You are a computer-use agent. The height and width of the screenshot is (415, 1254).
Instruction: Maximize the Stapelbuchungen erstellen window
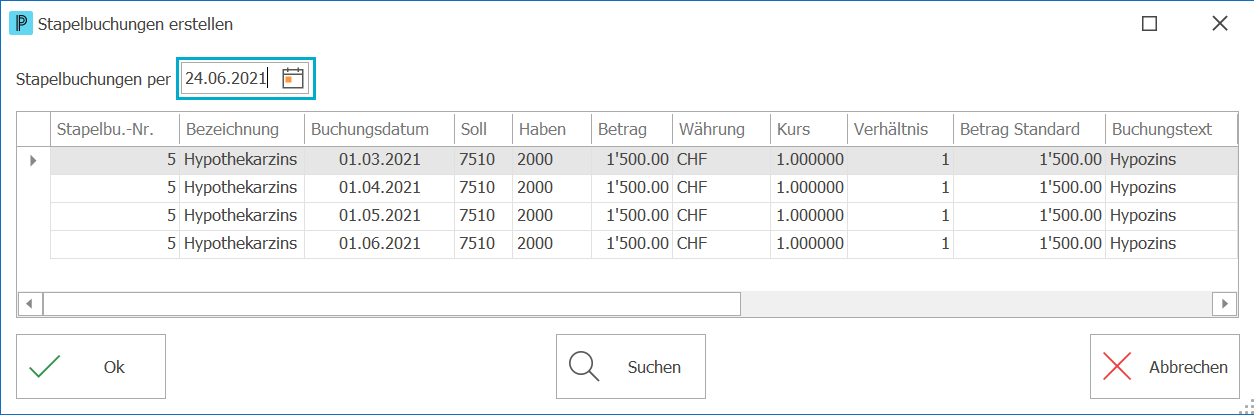pos(1150,23)
